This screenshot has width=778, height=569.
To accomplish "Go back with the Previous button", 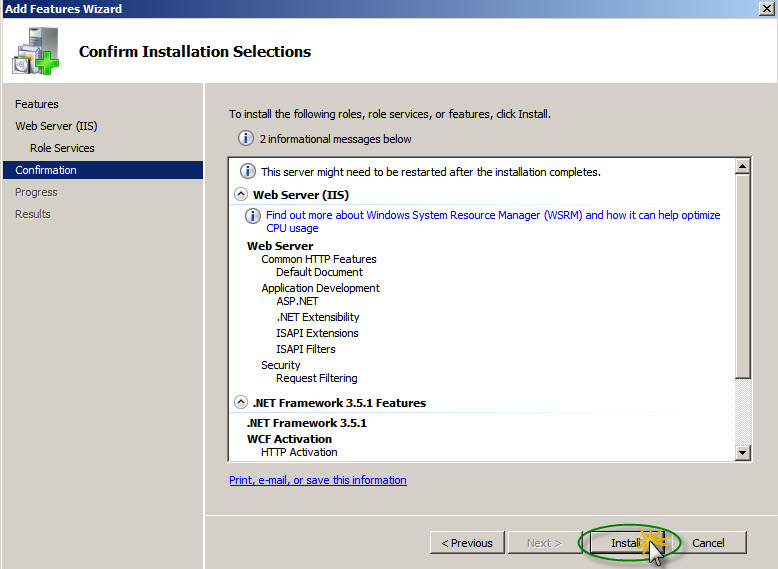I will [x=467, y=543].
